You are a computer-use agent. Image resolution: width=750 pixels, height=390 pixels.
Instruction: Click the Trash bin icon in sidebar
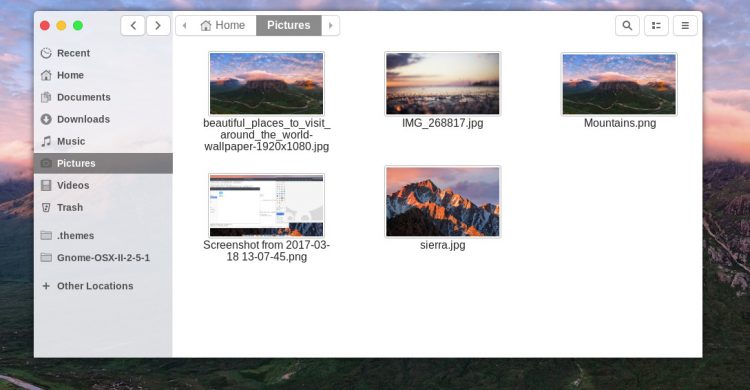[46, 207]
